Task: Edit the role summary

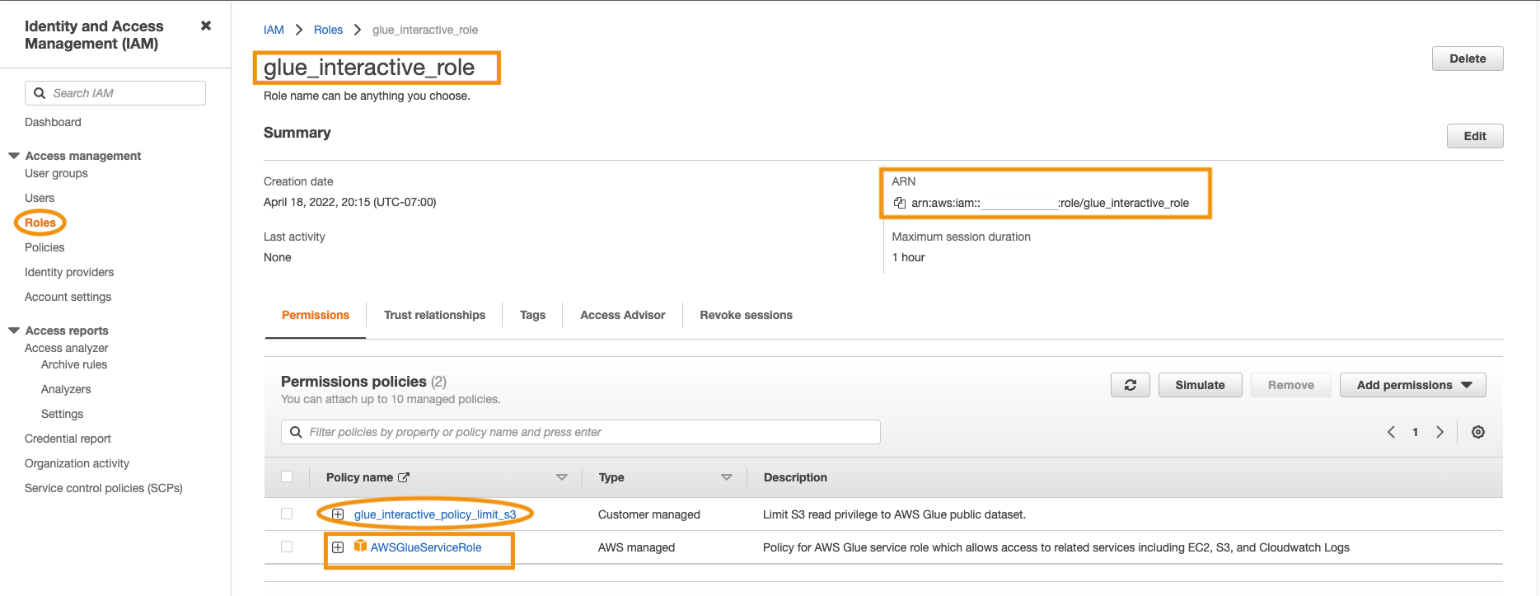Action: 1475,136
